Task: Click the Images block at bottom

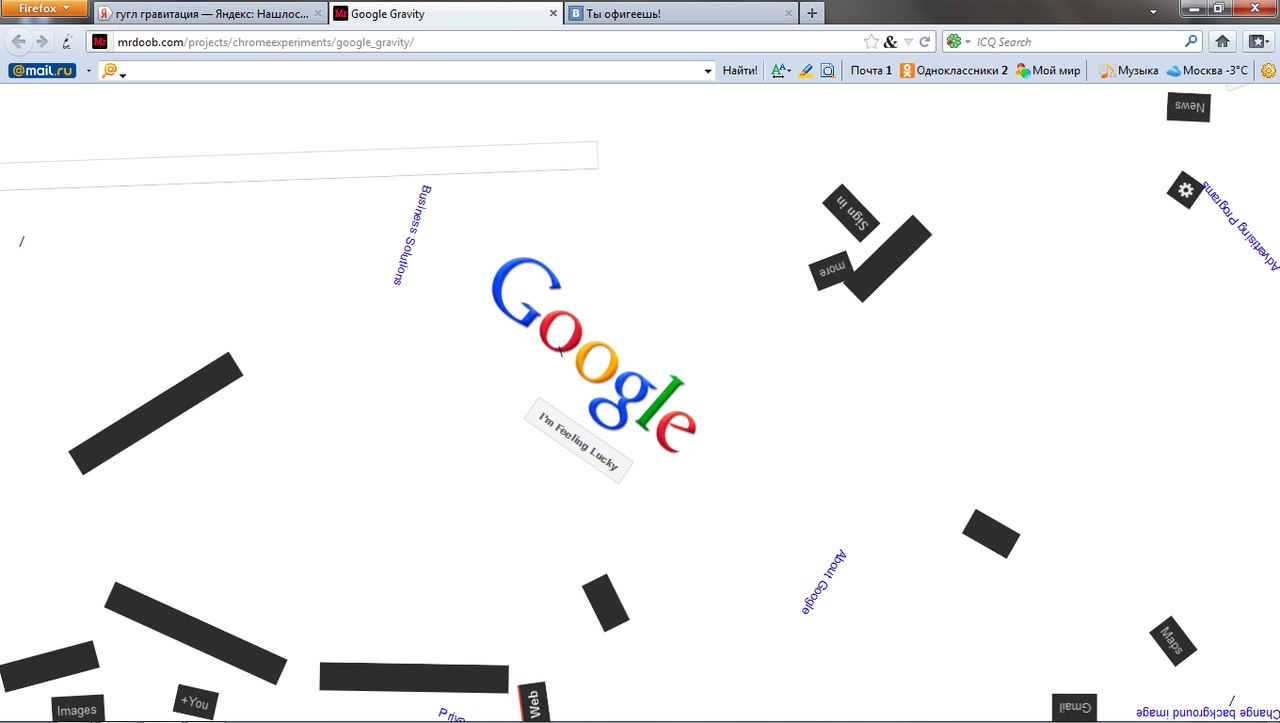Action: (x=78, y=709)
